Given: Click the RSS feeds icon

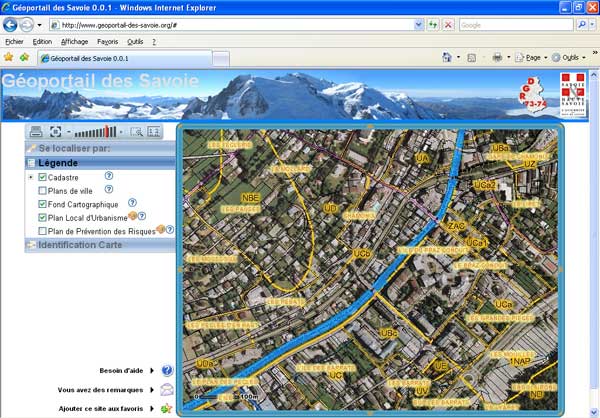Looking at the screenshot, I should point(472,57).
